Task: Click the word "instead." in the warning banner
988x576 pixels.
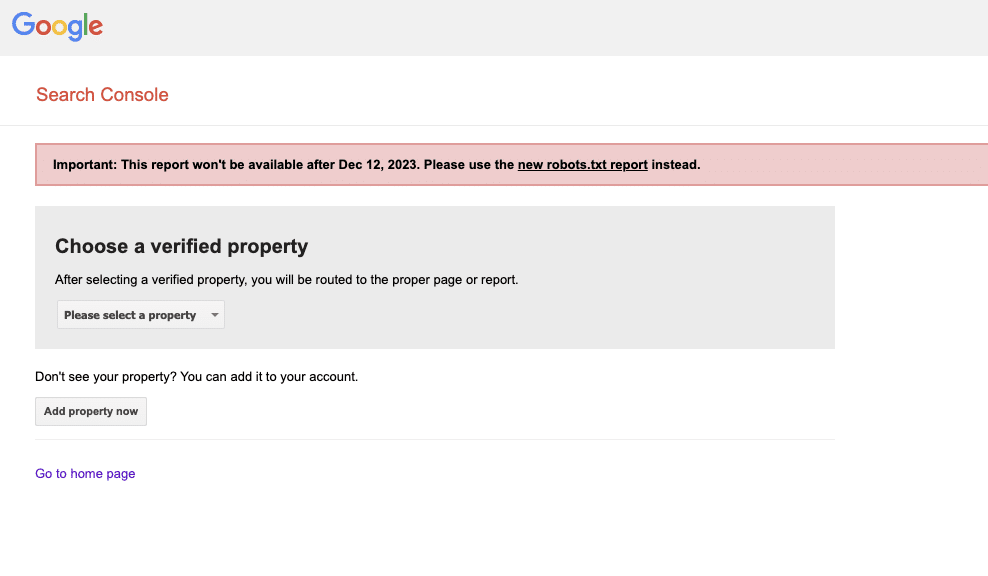Action: [x=676, y=164]
